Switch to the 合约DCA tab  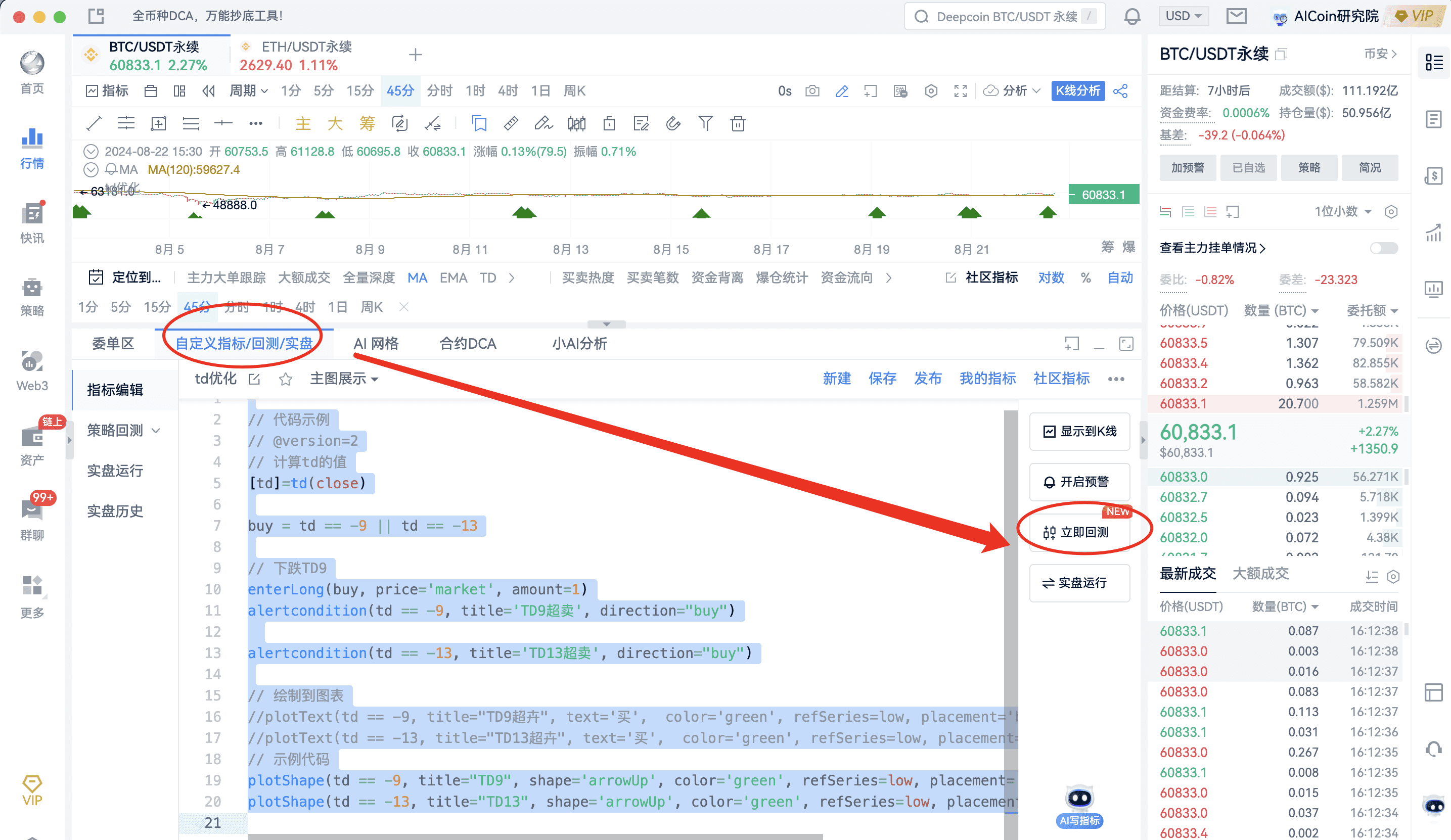468,344
